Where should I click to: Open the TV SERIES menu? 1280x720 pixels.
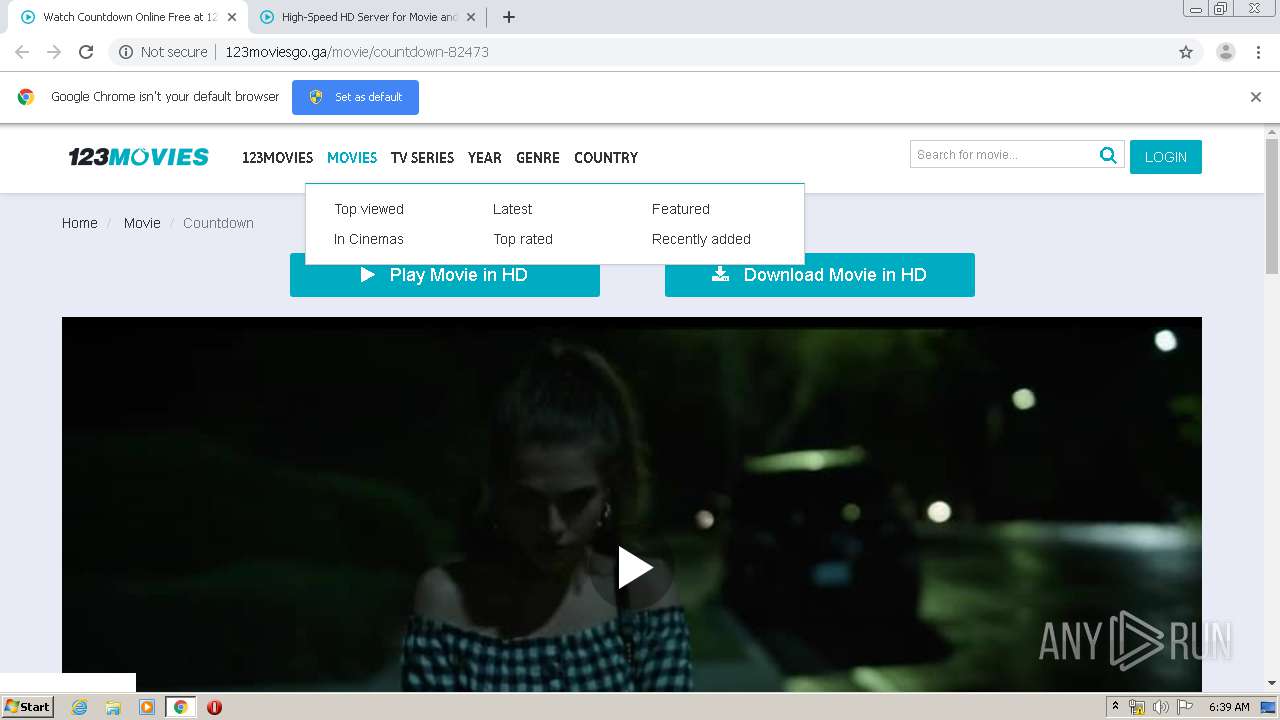422,158
